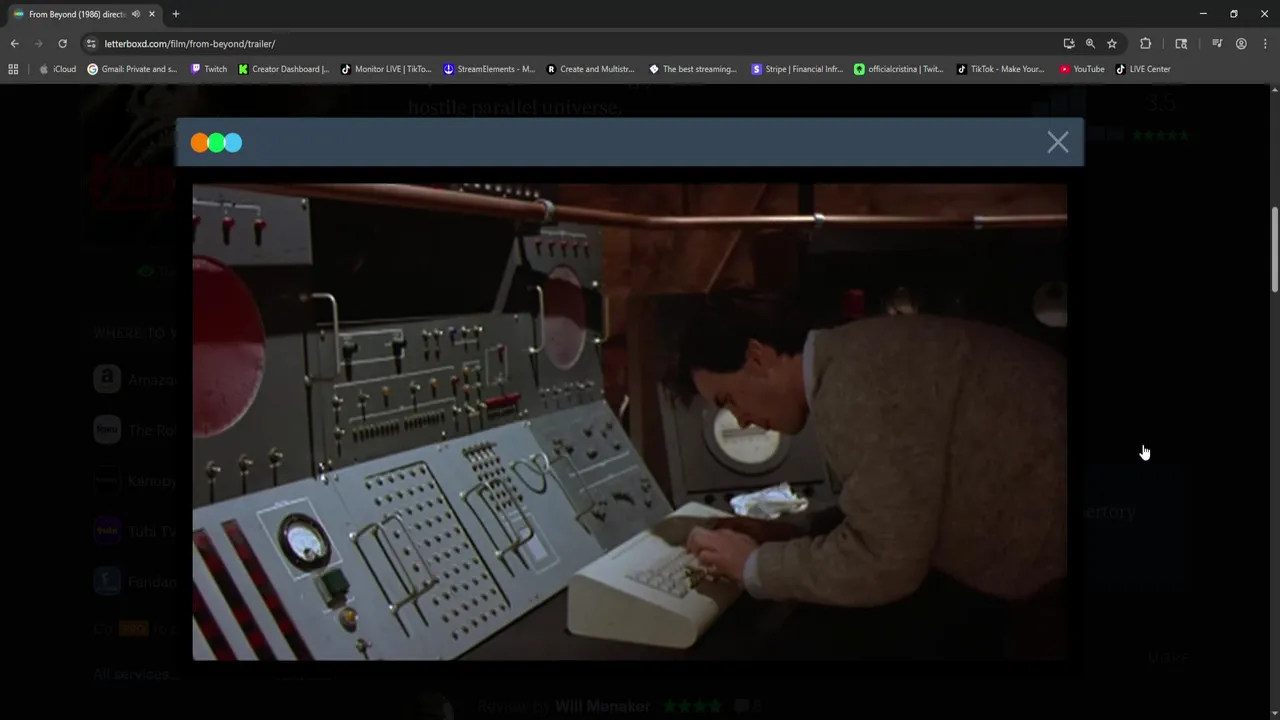Click the Letterboxd three-dot logo in the popup
This screenshot has height=720, width=1280.
pos(216,142)
